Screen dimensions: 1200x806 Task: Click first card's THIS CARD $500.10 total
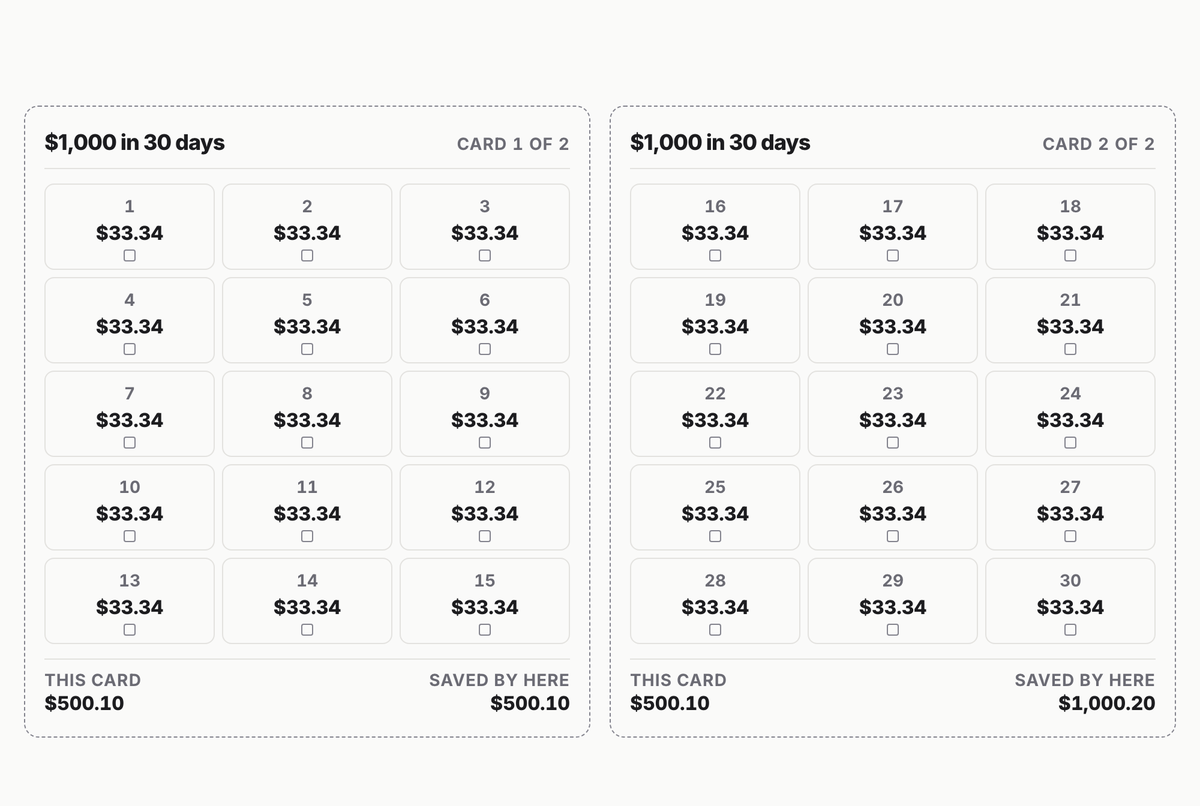click(93, 692)
